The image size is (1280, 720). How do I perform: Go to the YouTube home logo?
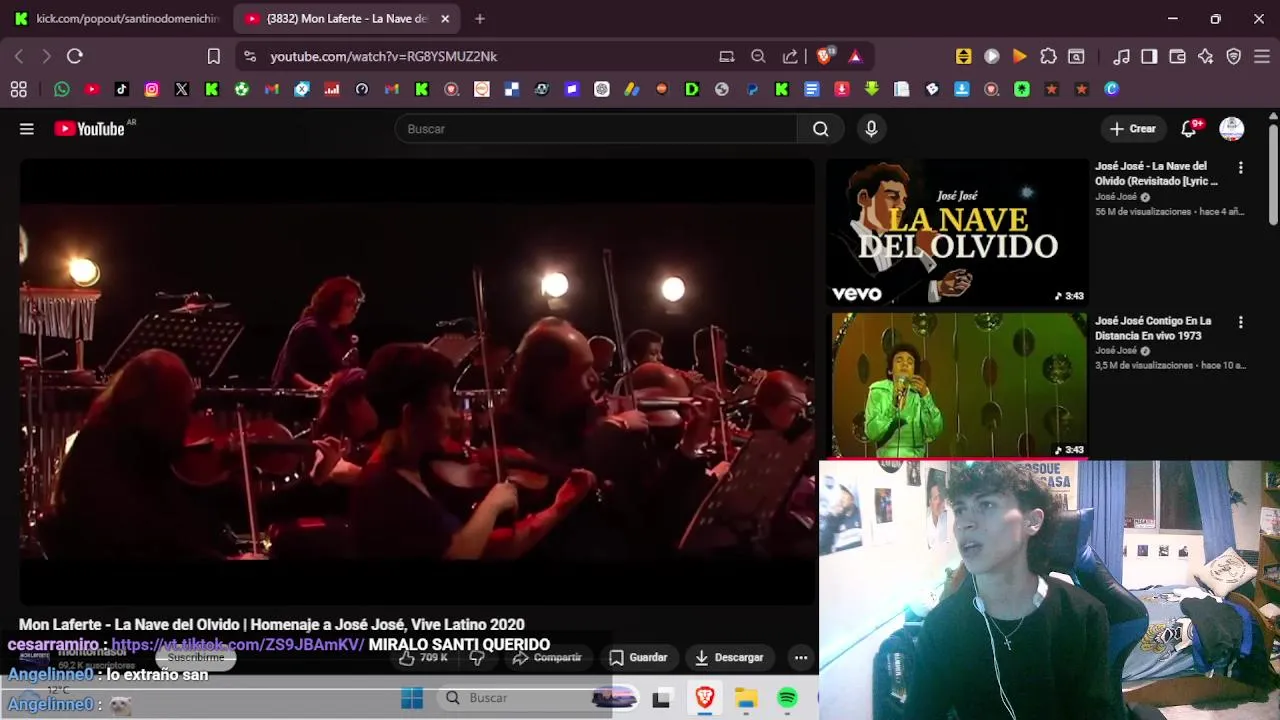pyautogui.click(x=89, y=129)
